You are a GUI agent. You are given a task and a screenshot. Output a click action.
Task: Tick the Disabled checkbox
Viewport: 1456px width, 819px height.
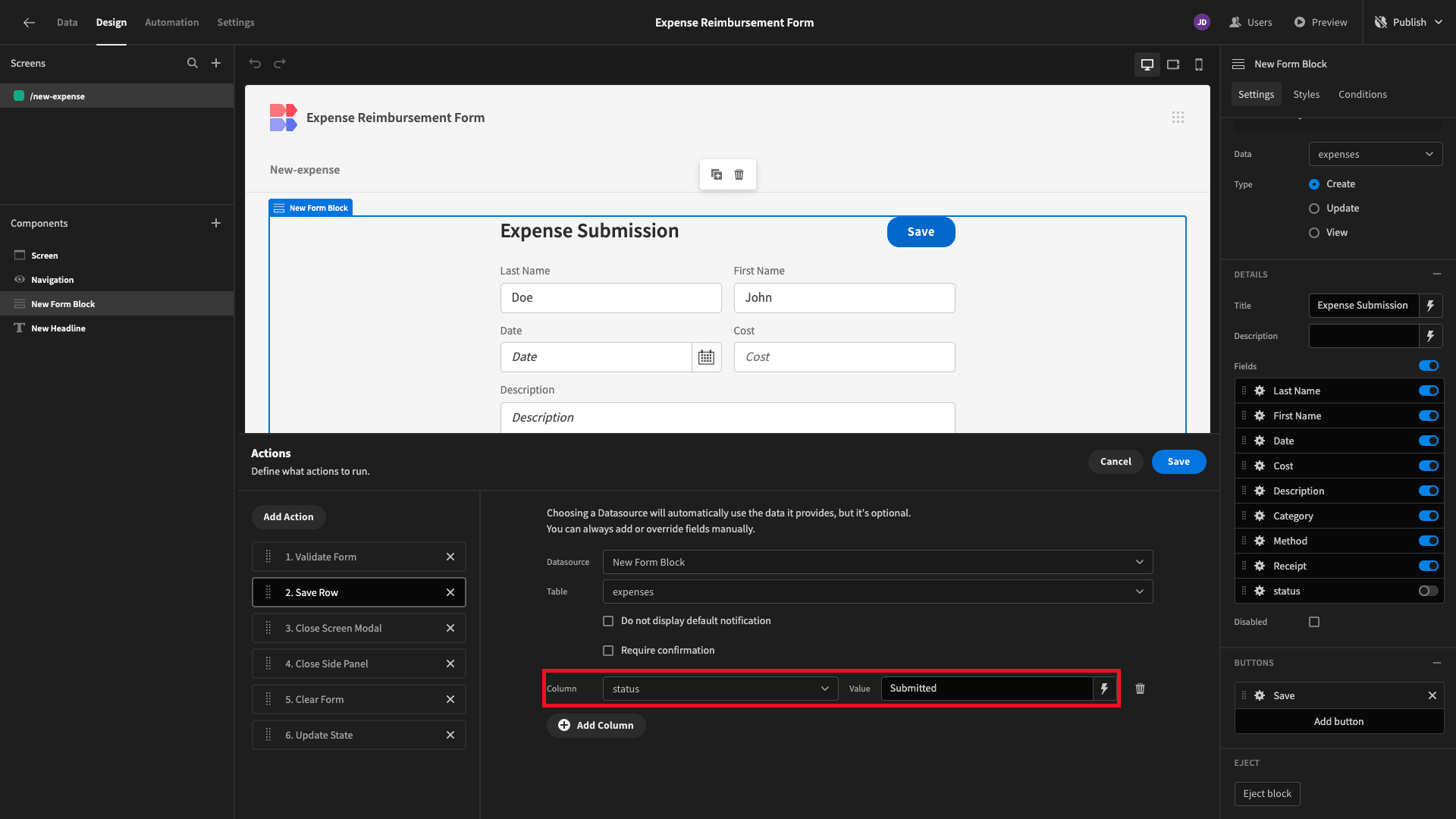coord(1314,622)
